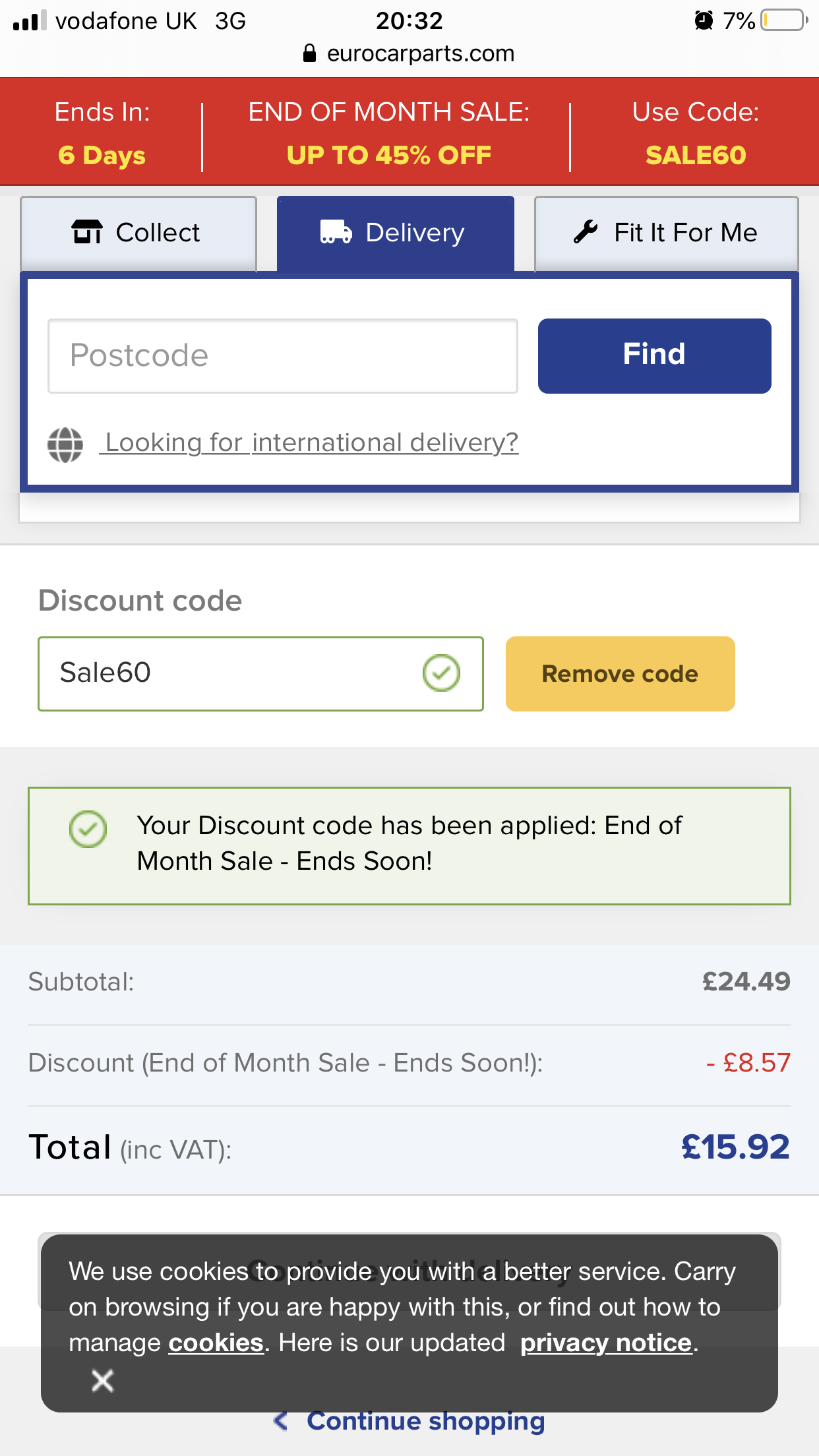The height and width of the screenshot is (1456, 819).
Task: Click the checkmark icon in the discount applied message
Action: click(x=88, y=829)
